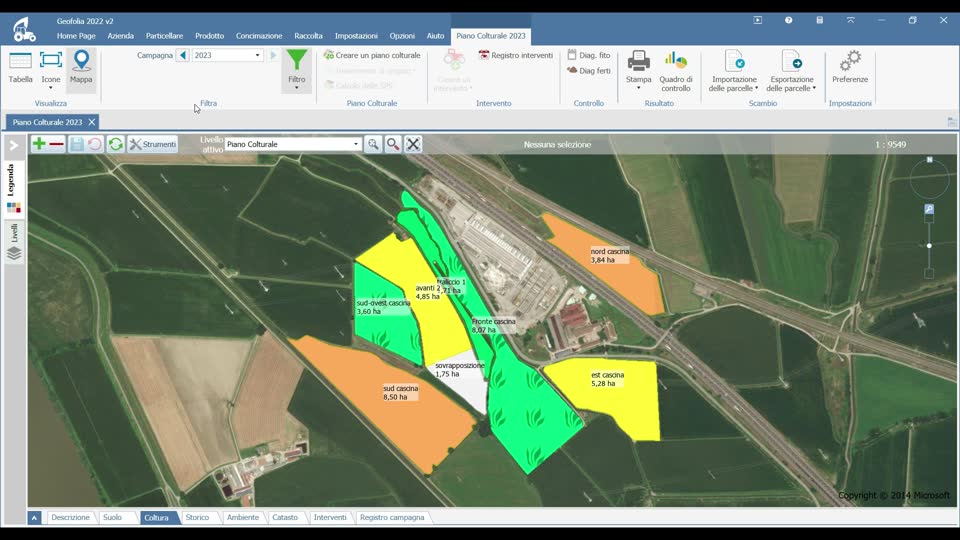Click the title bar video play icon
Viewport: 960px width, 540px height.
[758, 20]
